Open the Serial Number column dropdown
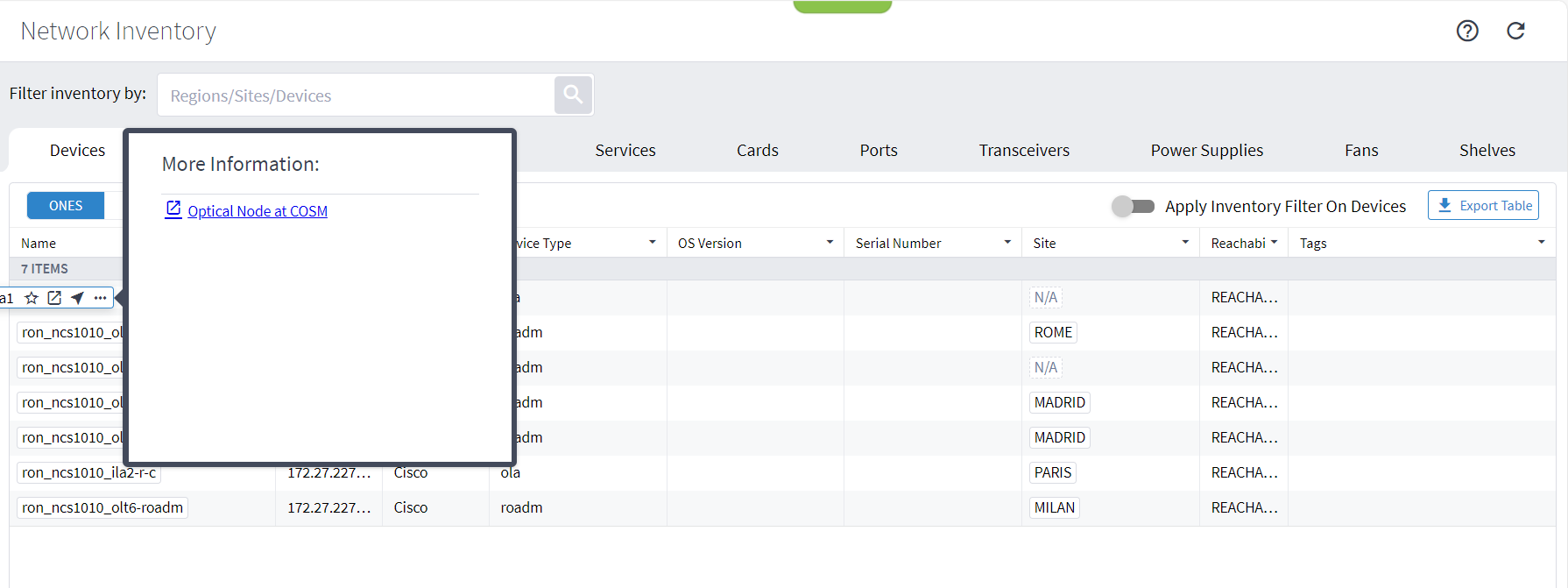Image resolution: width=1568 pixels, height=588 pixels. pyautogui.click(x=1007, y=243)
